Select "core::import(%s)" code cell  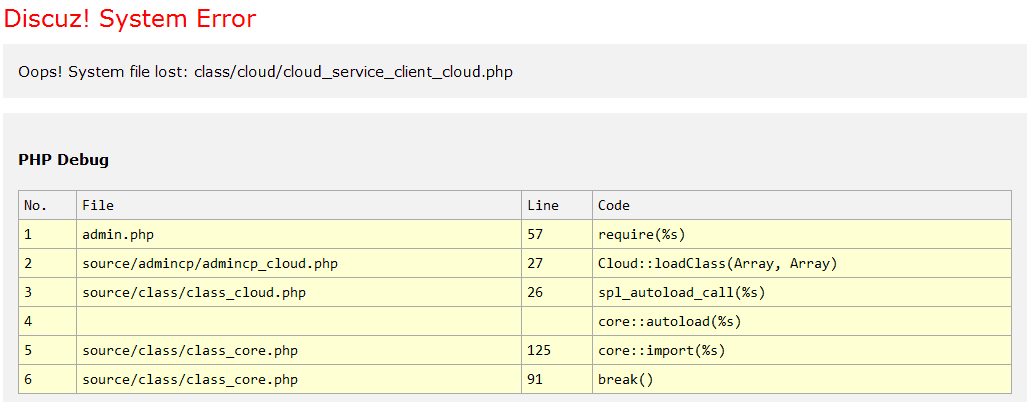tap(802, 351)
